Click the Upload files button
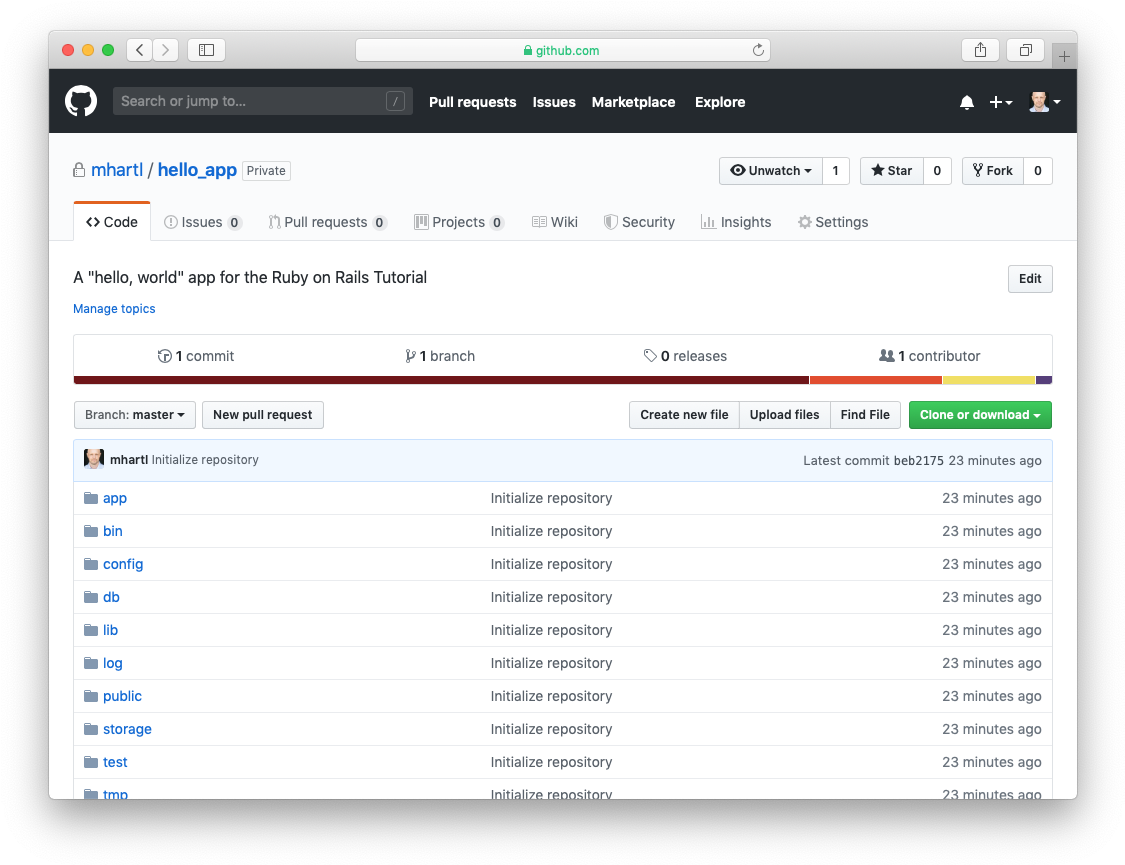The width and height of the screenshot is (1125, 865). (784, 415)
